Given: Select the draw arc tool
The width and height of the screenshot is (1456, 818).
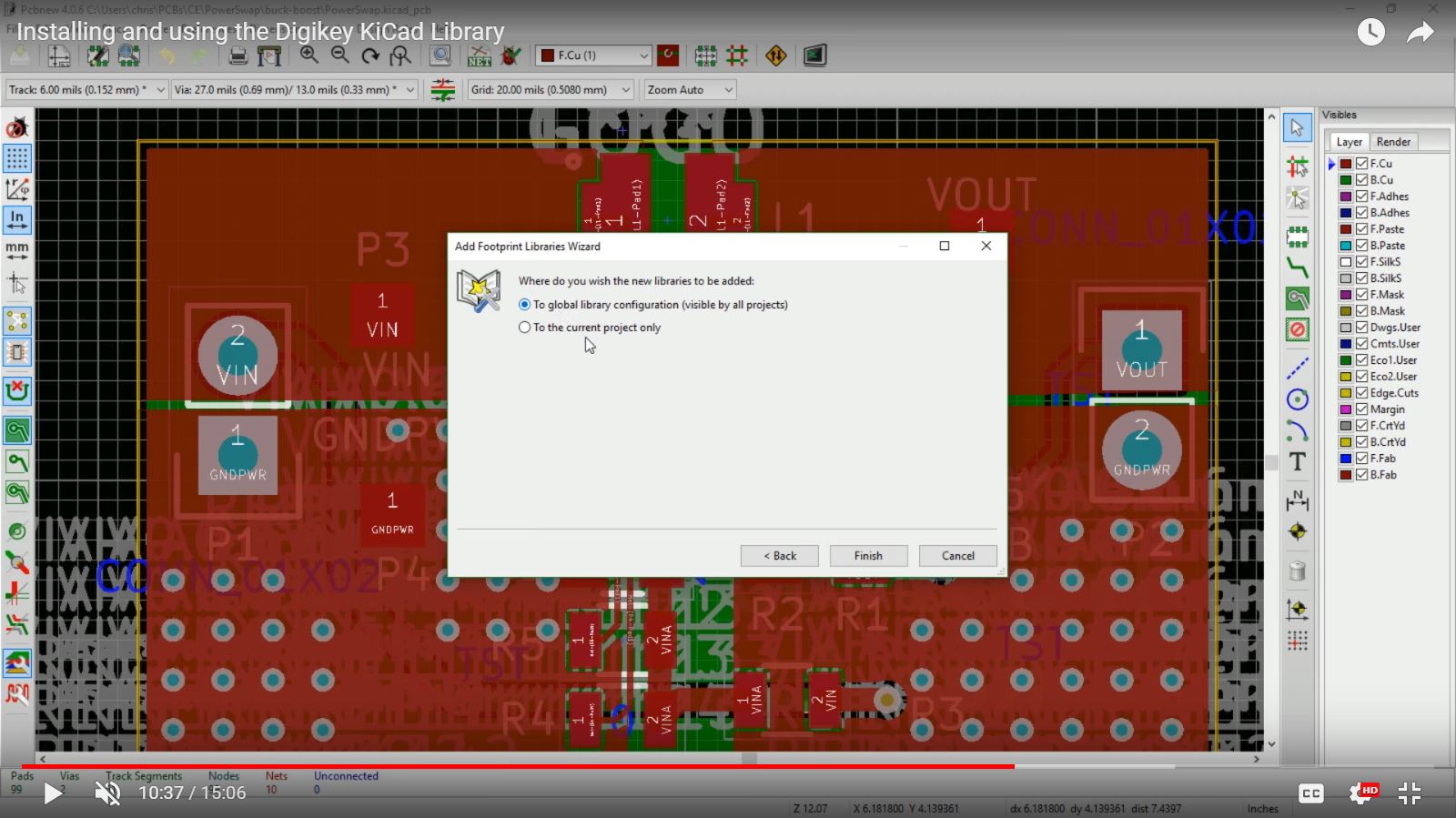Looking at the screenshot, I should 1298,430.
